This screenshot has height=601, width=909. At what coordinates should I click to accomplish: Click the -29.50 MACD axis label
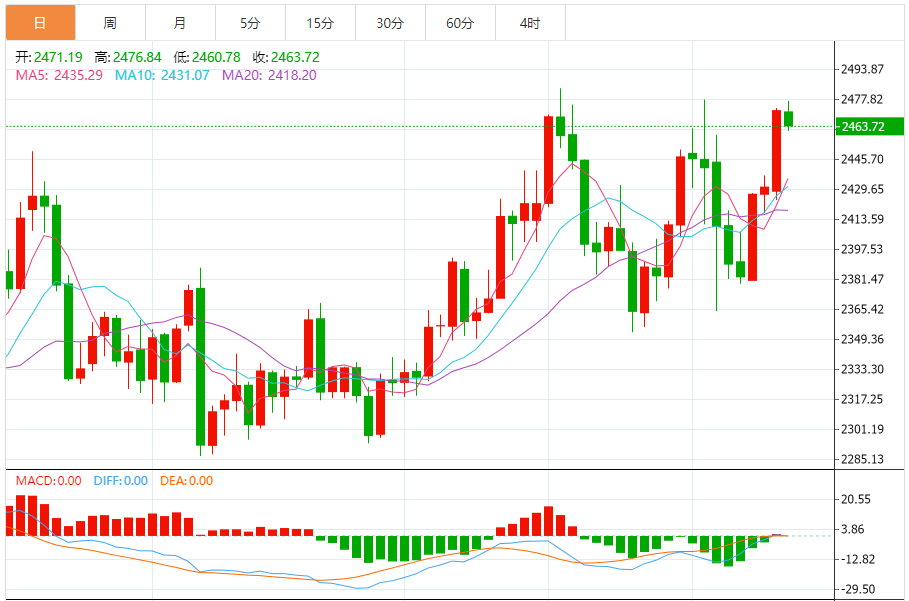point(858,589)
